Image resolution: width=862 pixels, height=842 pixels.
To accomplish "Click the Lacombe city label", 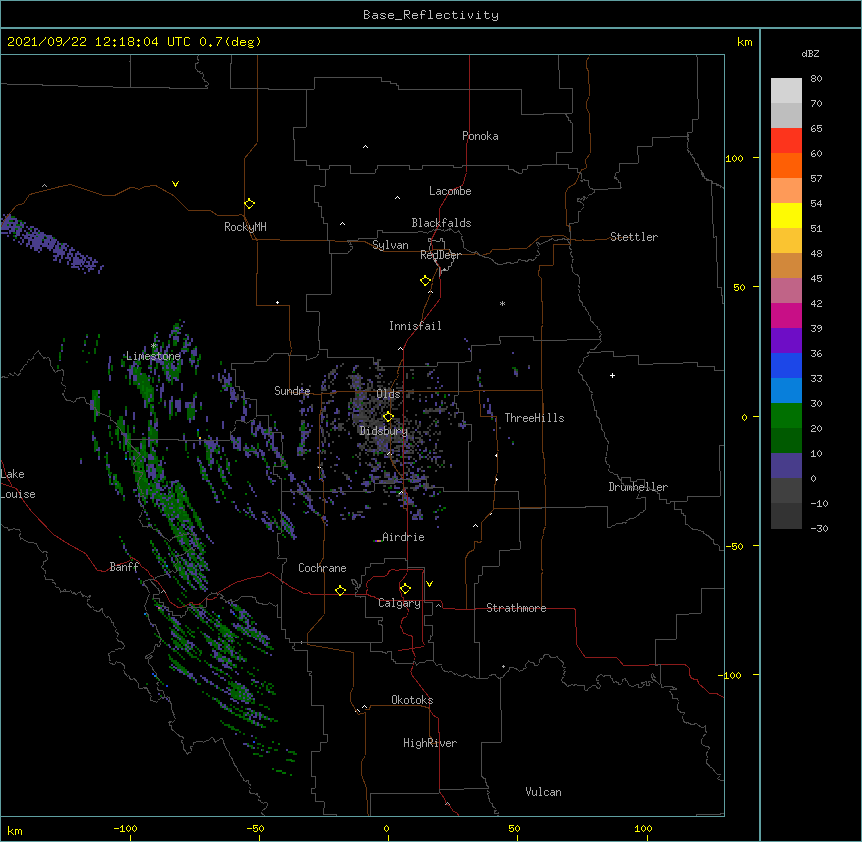I will point(450,191).
